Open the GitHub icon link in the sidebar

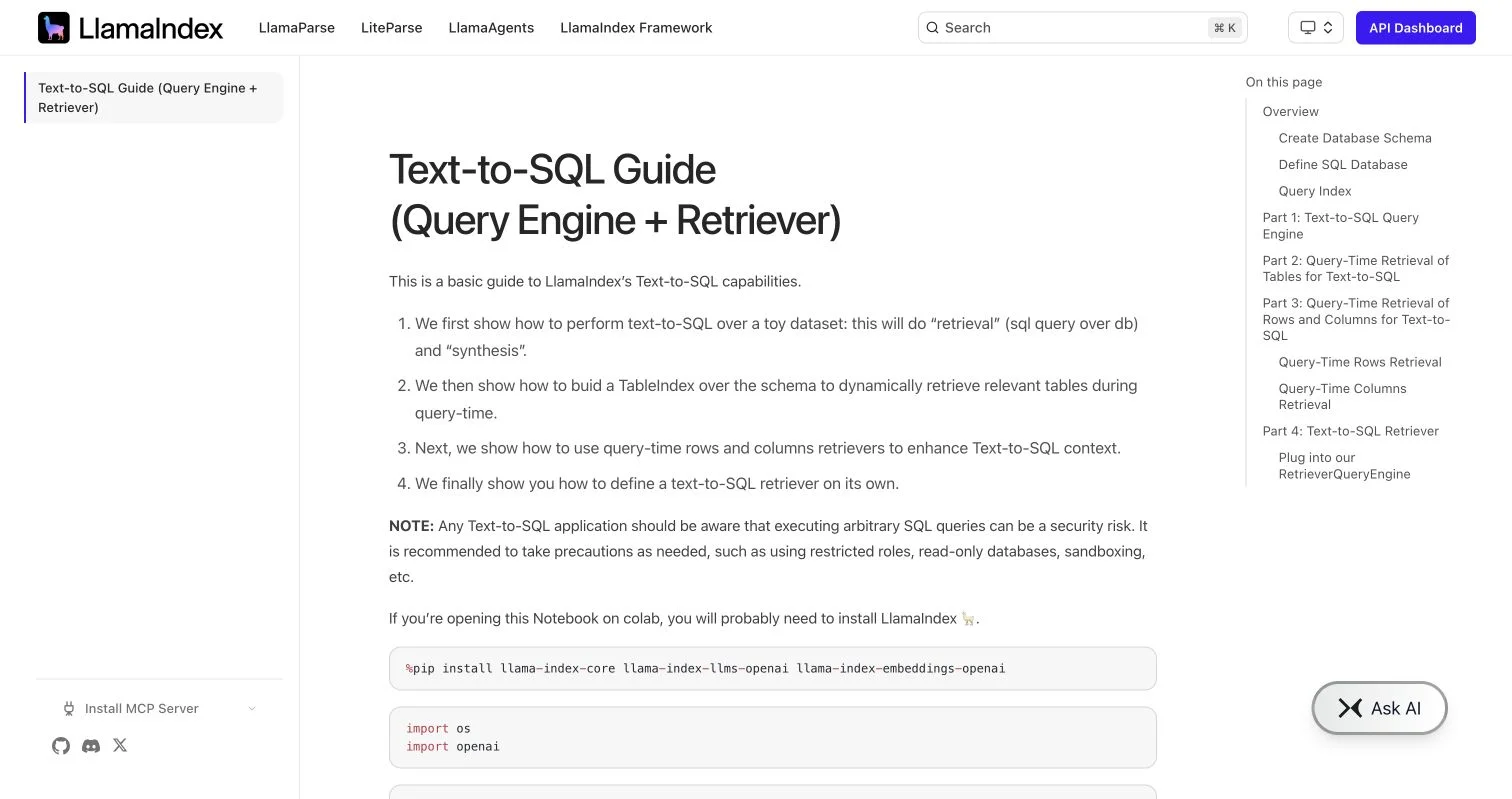(x=61, y=745)
